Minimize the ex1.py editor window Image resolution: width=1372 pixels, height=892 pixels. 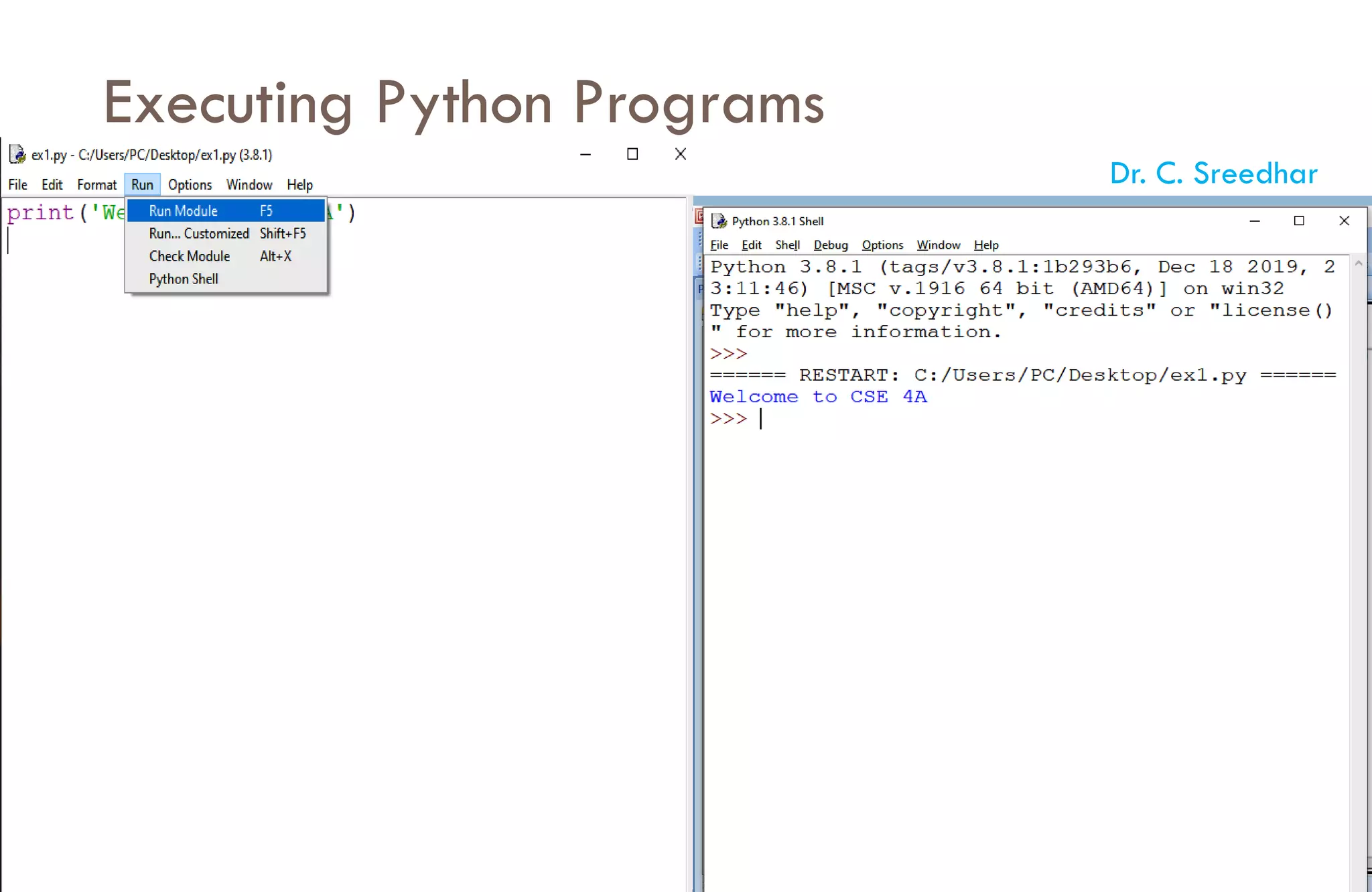coord(585,155)
